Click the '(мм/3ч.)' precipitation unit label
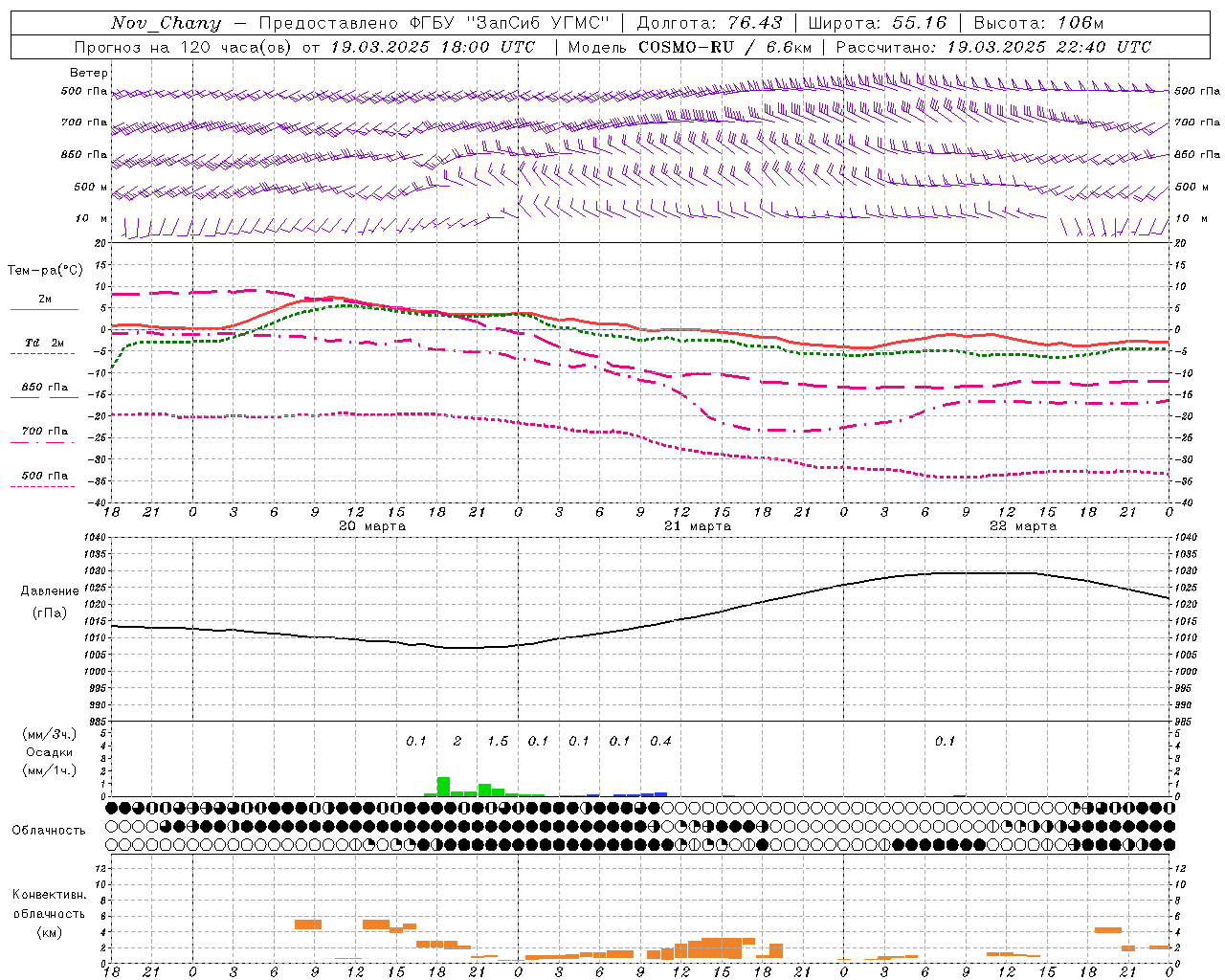The image size is (1225, 980). (50, 734)
